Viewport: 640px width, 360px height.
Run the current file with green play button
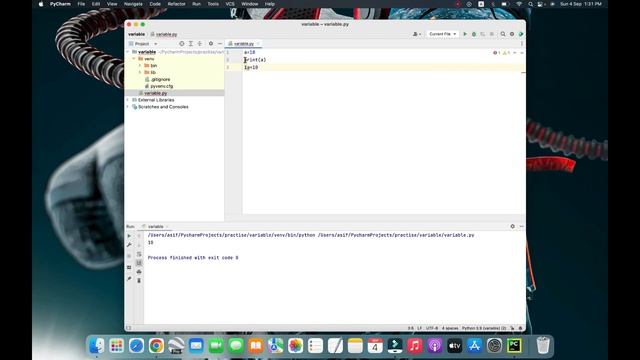click(465, 34)
